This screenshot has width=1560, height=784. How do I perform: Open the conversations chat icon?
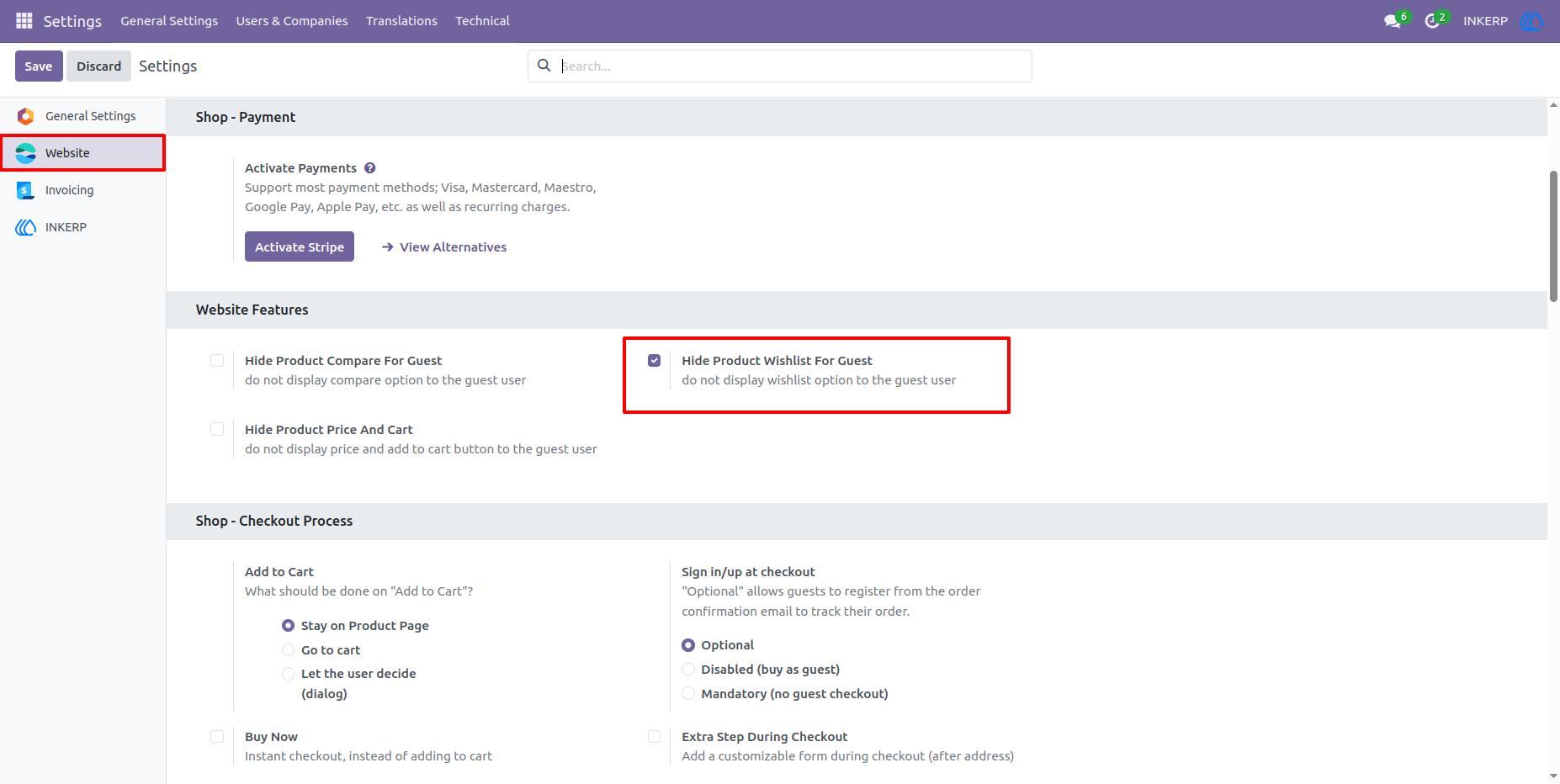(x=1393, y=21)
